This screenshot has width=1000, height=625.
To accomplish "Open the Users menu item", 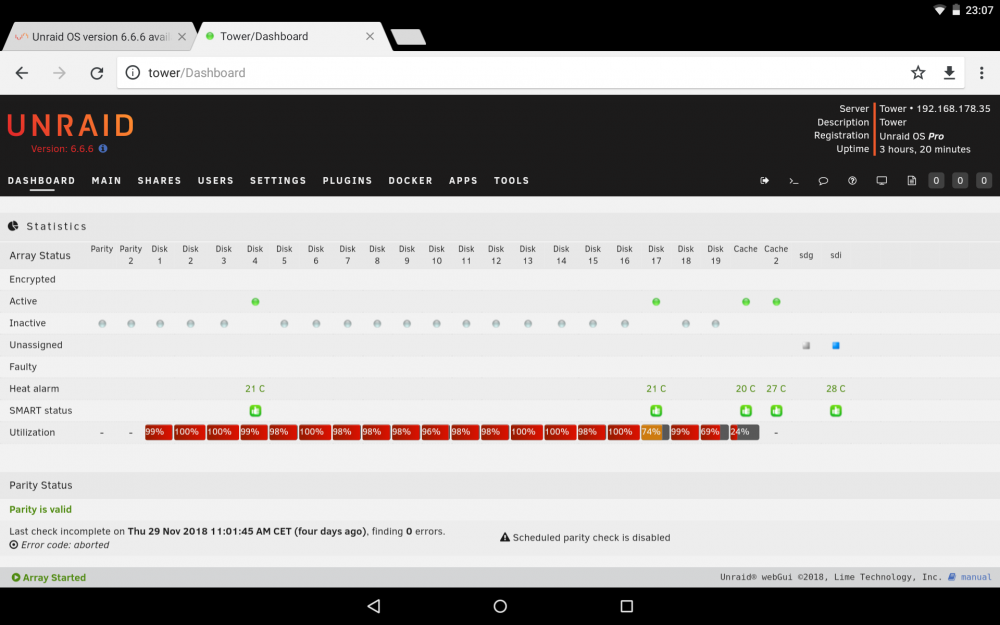I will tap(216, 180).
